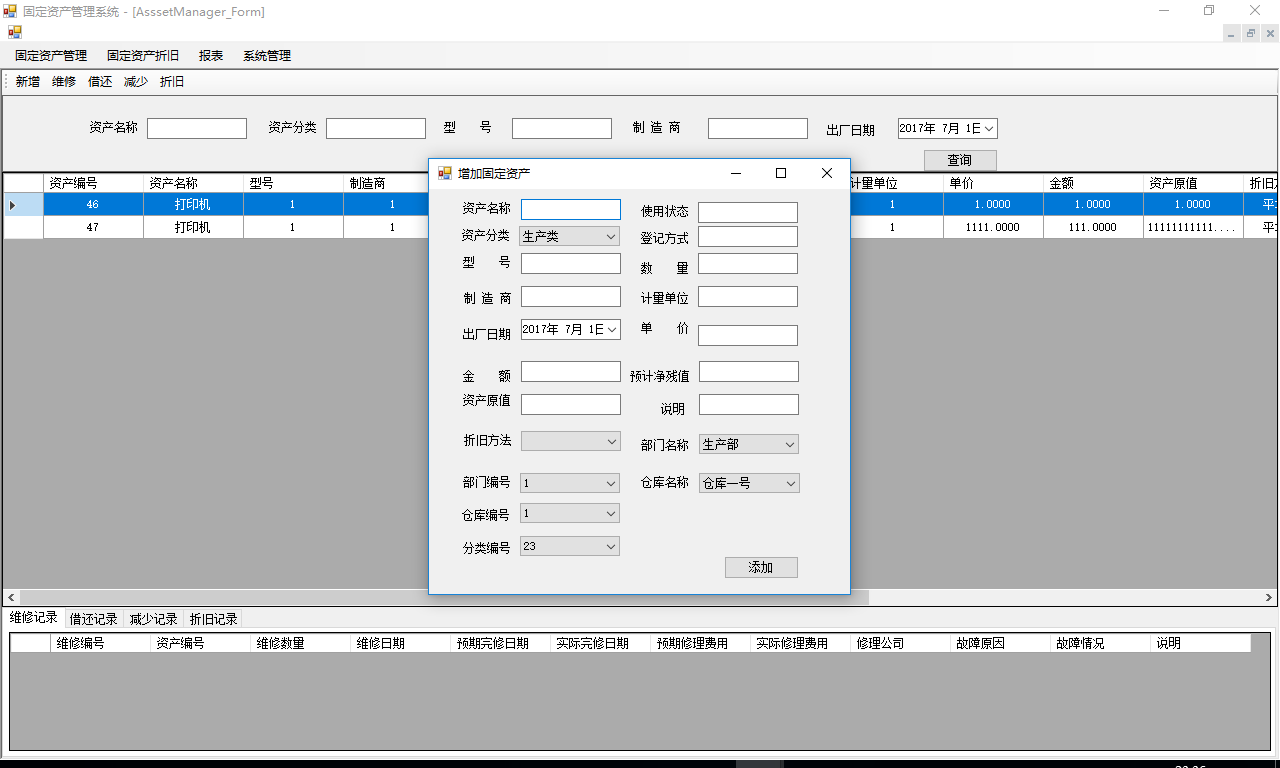Click the app icon in the main title bar
The width and height of the screenshot is (1280, 768).
[10, 12]
